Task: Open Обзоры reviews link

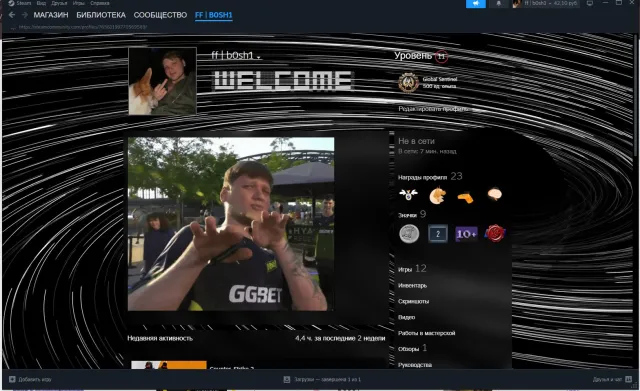Action: click(x=412, y=349)
